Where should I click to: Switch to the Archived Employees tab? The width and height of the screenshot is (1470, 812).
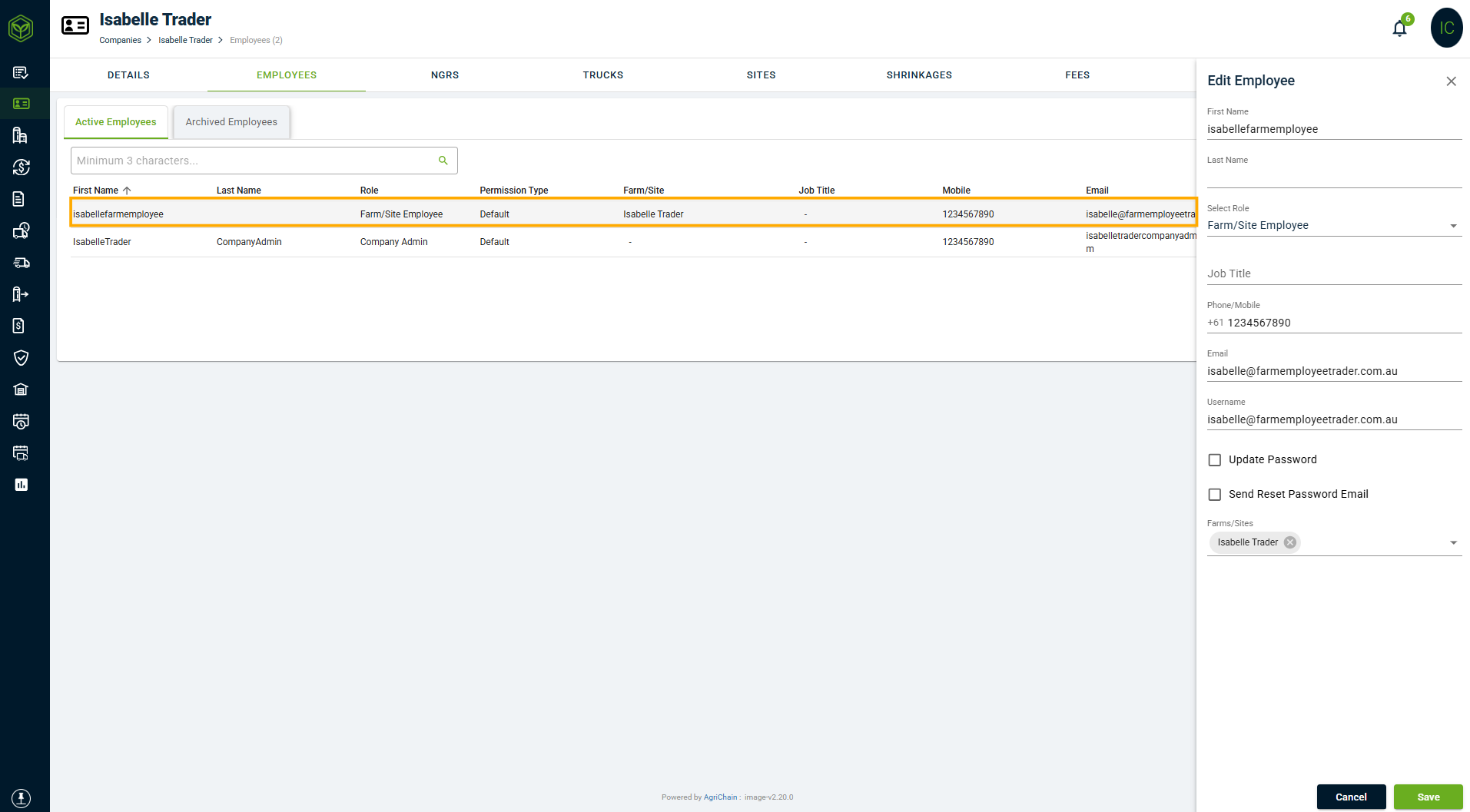pos(231,122)
